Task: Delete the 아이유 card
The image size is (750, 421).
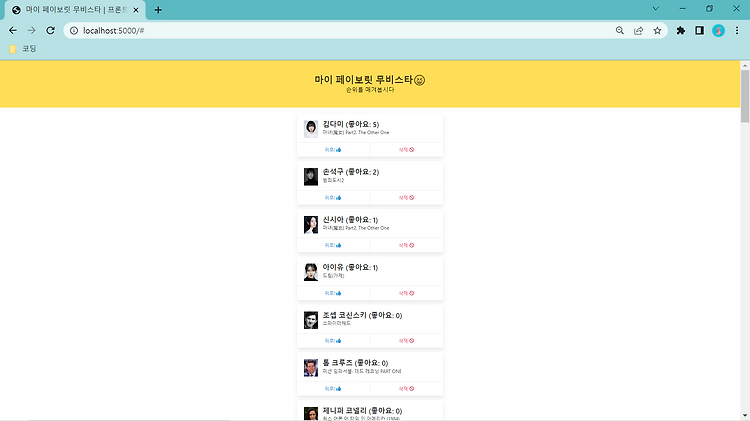Action: click(x=407, y=293)
